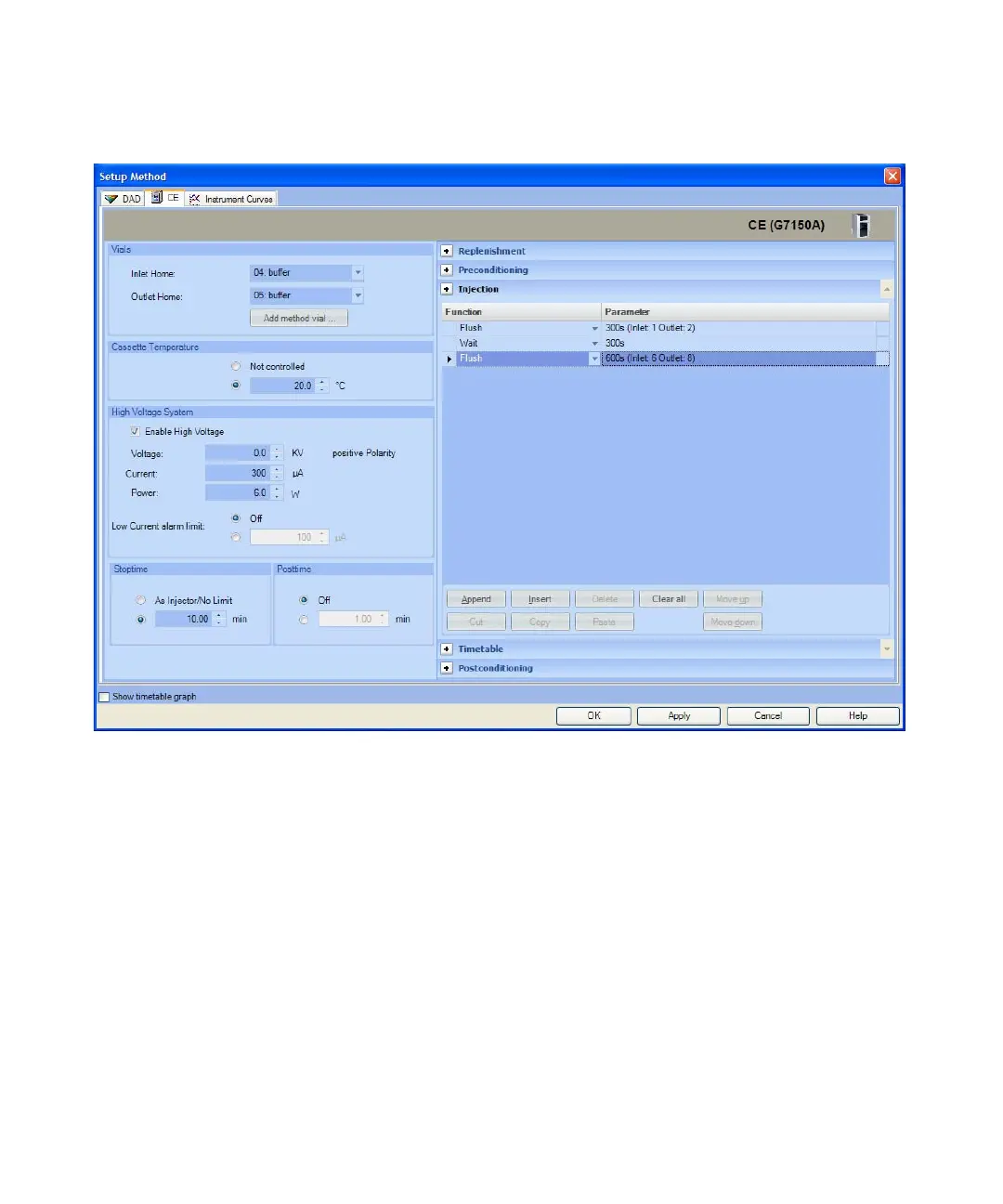Switch to the CE tab

pyautogui.click(x=165, y=198)
